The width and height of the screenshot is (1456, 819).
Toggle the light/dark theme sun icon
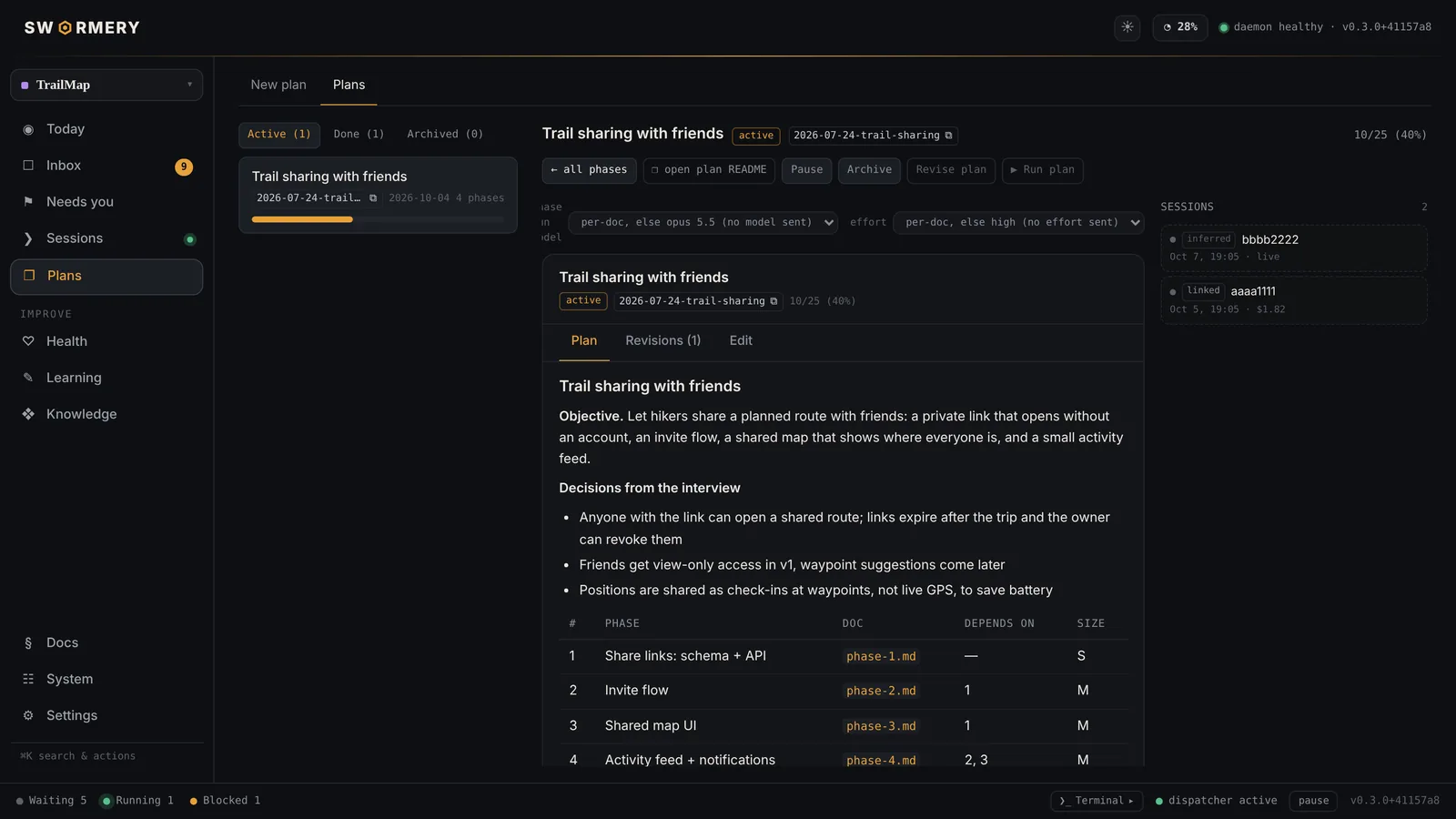click(x=1127, y=27)
